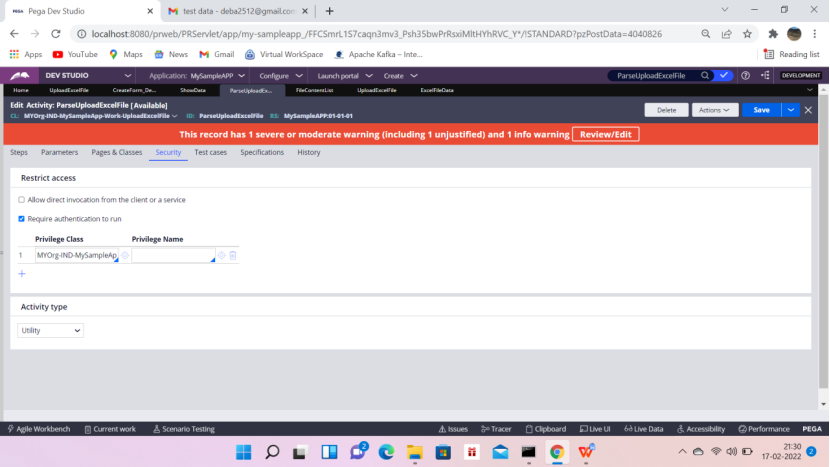Switch to the ExcelFileData open rule tab
Viewport: 830px width, 467px height.
coord(437,91)
